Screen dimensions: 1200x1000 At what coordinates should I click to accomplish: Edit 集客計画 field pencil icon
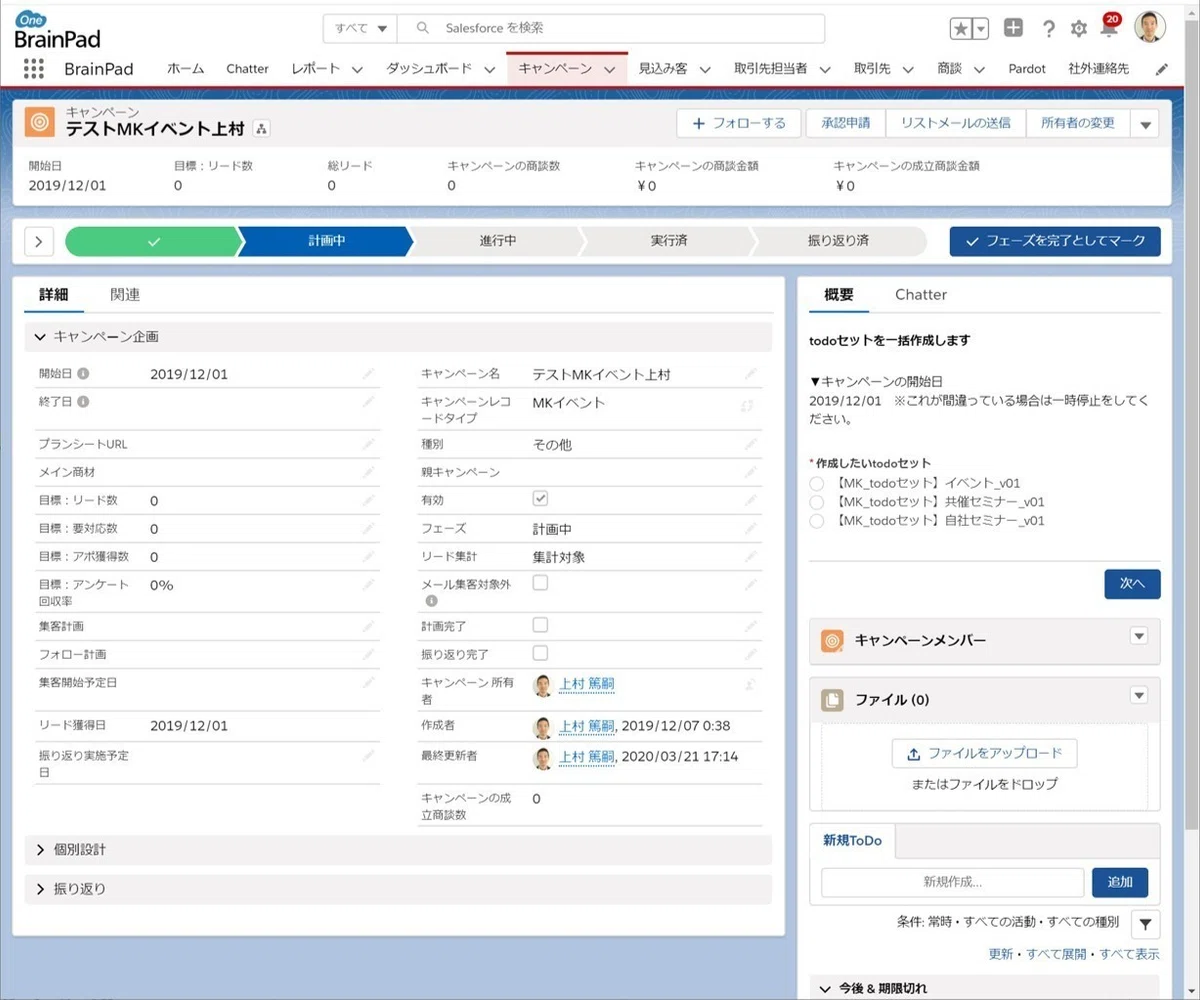coord(369,626)
